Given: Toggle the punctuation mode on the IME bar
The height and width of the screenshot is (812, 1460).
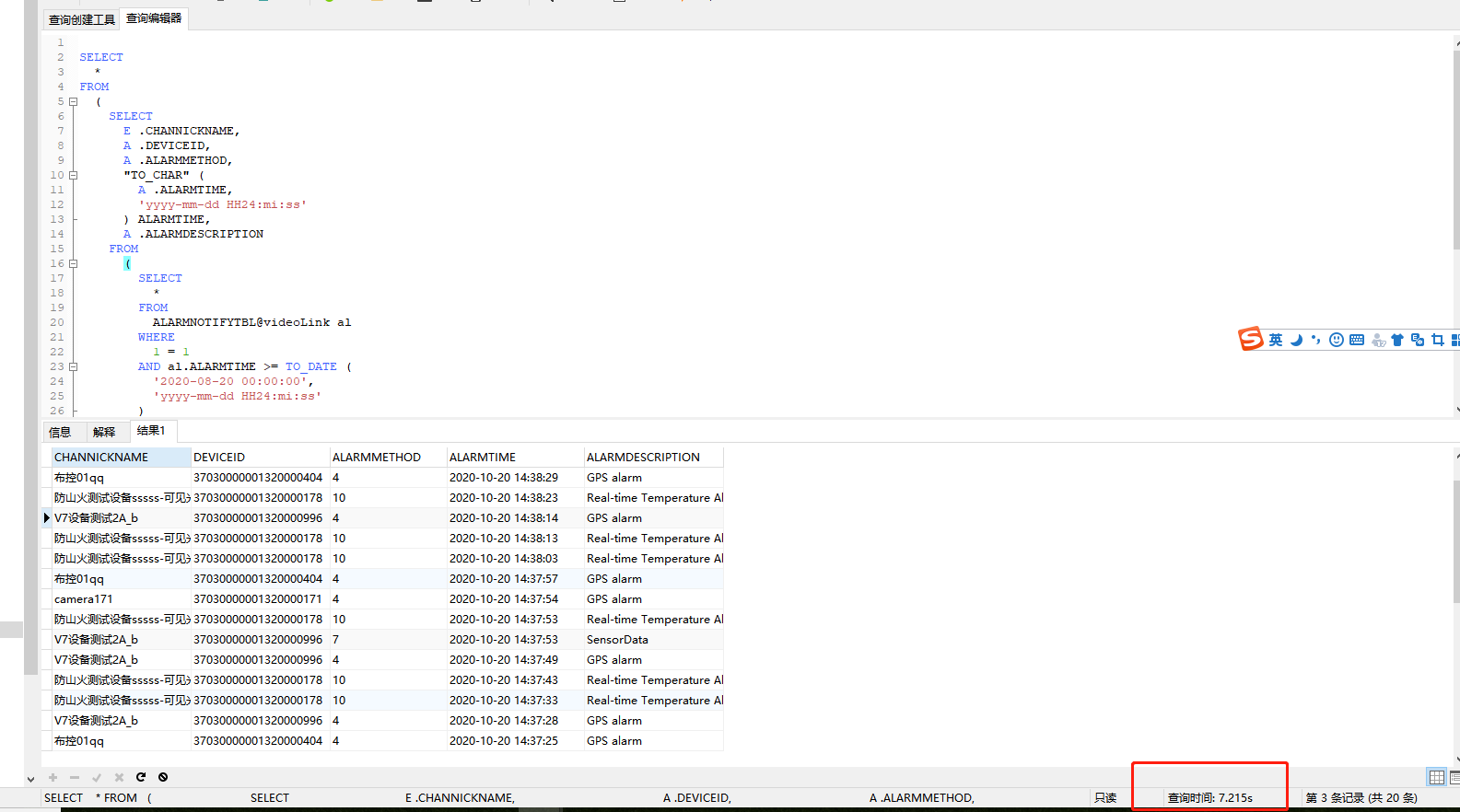Looking at the screenshot, I should point(1315,340).
